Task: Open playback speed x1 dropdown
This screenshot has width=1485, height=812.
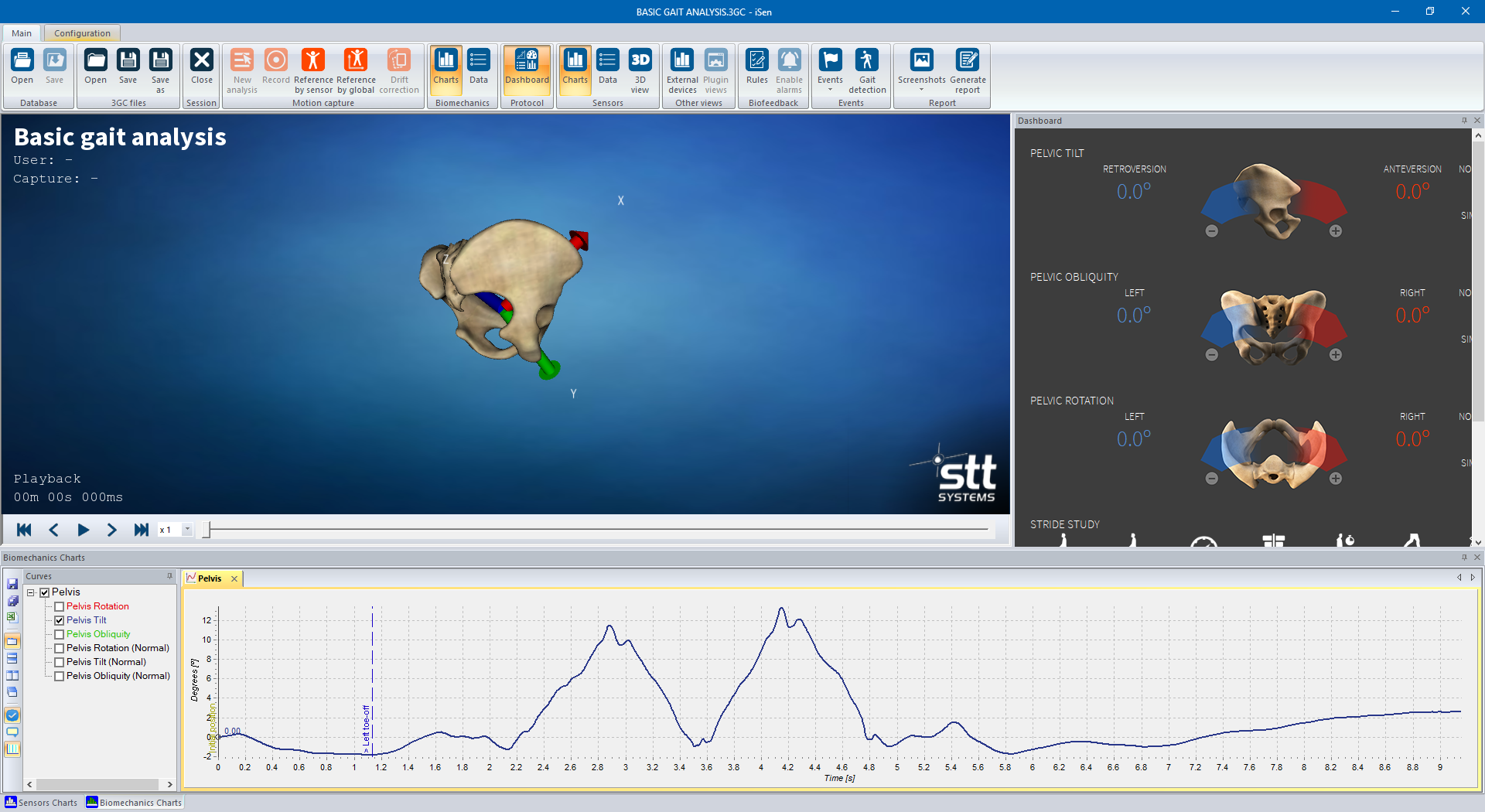Action: coord(187,530)
